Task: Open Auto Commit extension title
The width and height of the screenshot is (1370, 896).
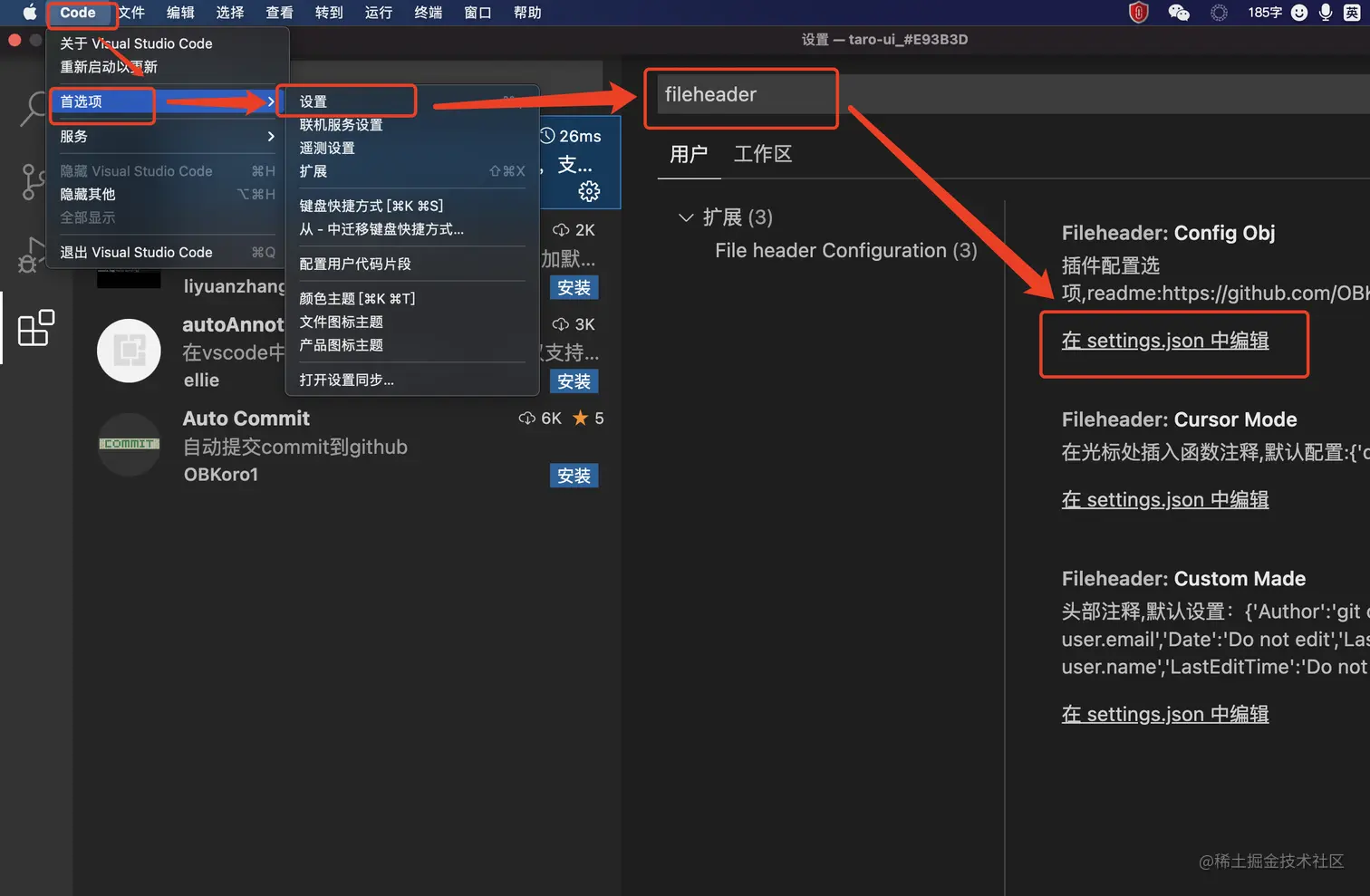Action: pos(246,419)
